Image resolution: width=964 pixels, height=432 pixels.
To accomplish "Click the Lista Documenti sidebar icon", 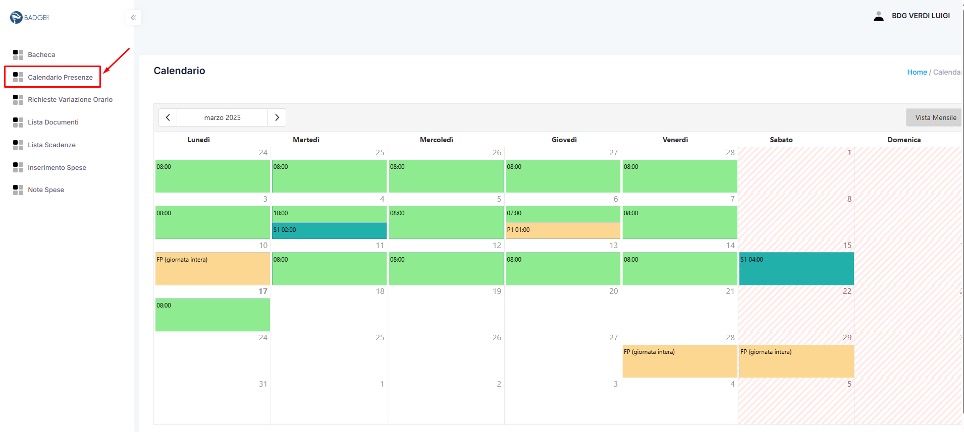I will 16,122.
